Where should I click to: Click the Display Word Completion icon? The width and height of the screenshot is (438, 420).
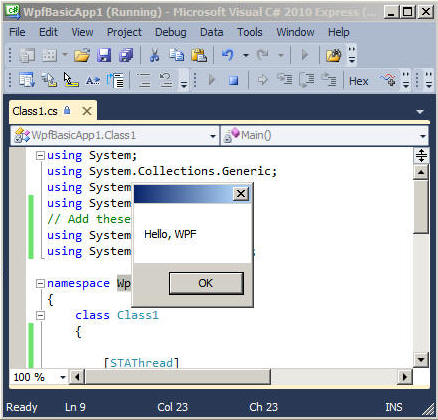[x=93, y=80]
